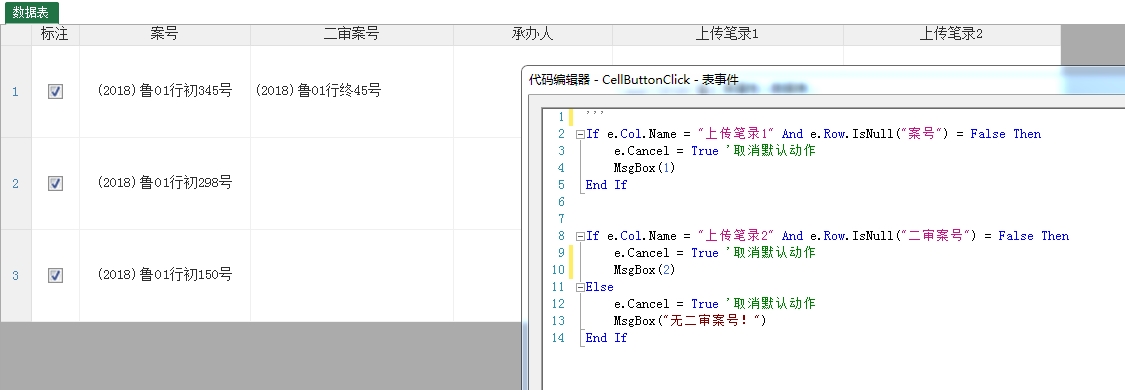
Task: Select the 上传笔录1 column header
Action: 728,34
